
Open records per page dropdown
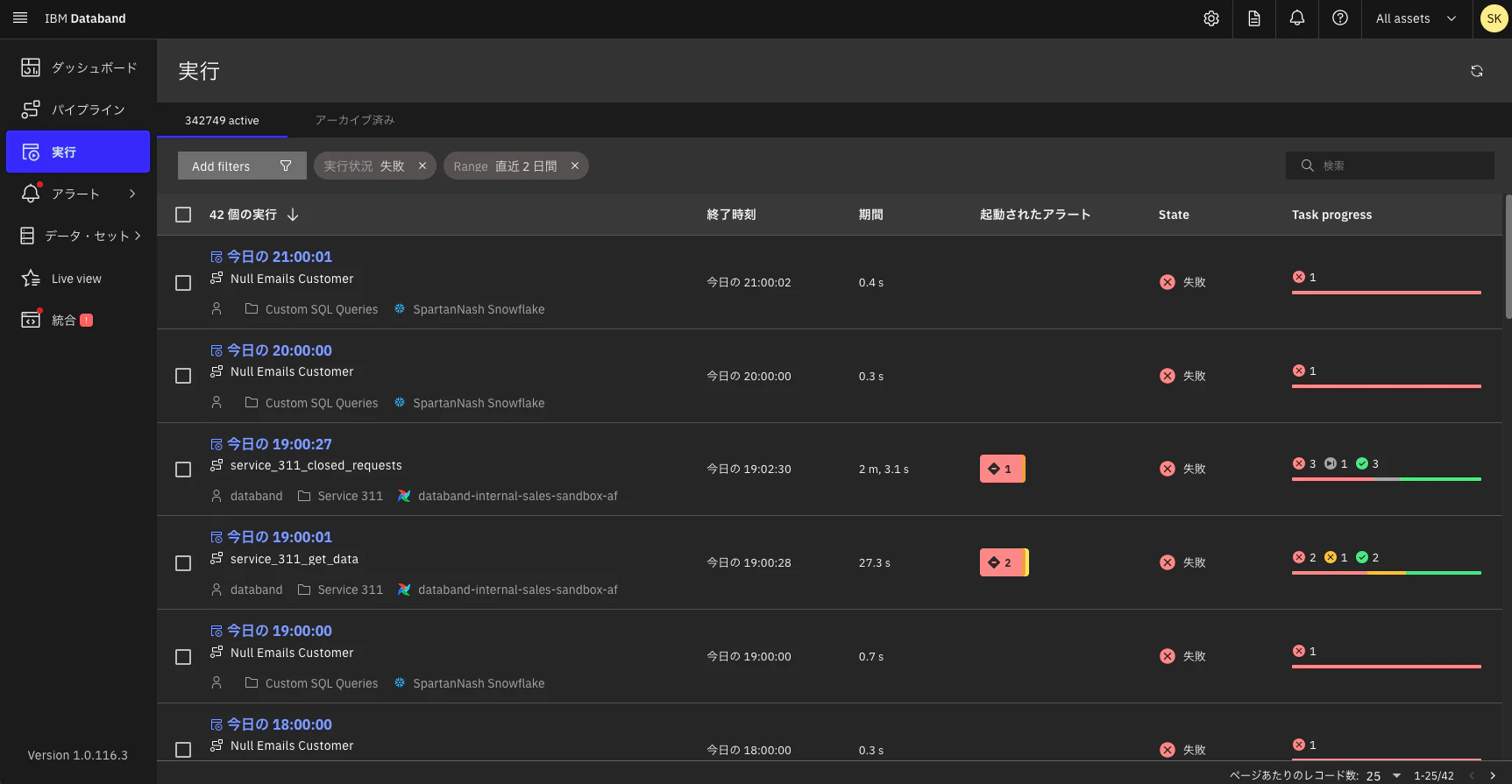[x=1384, y=775]
